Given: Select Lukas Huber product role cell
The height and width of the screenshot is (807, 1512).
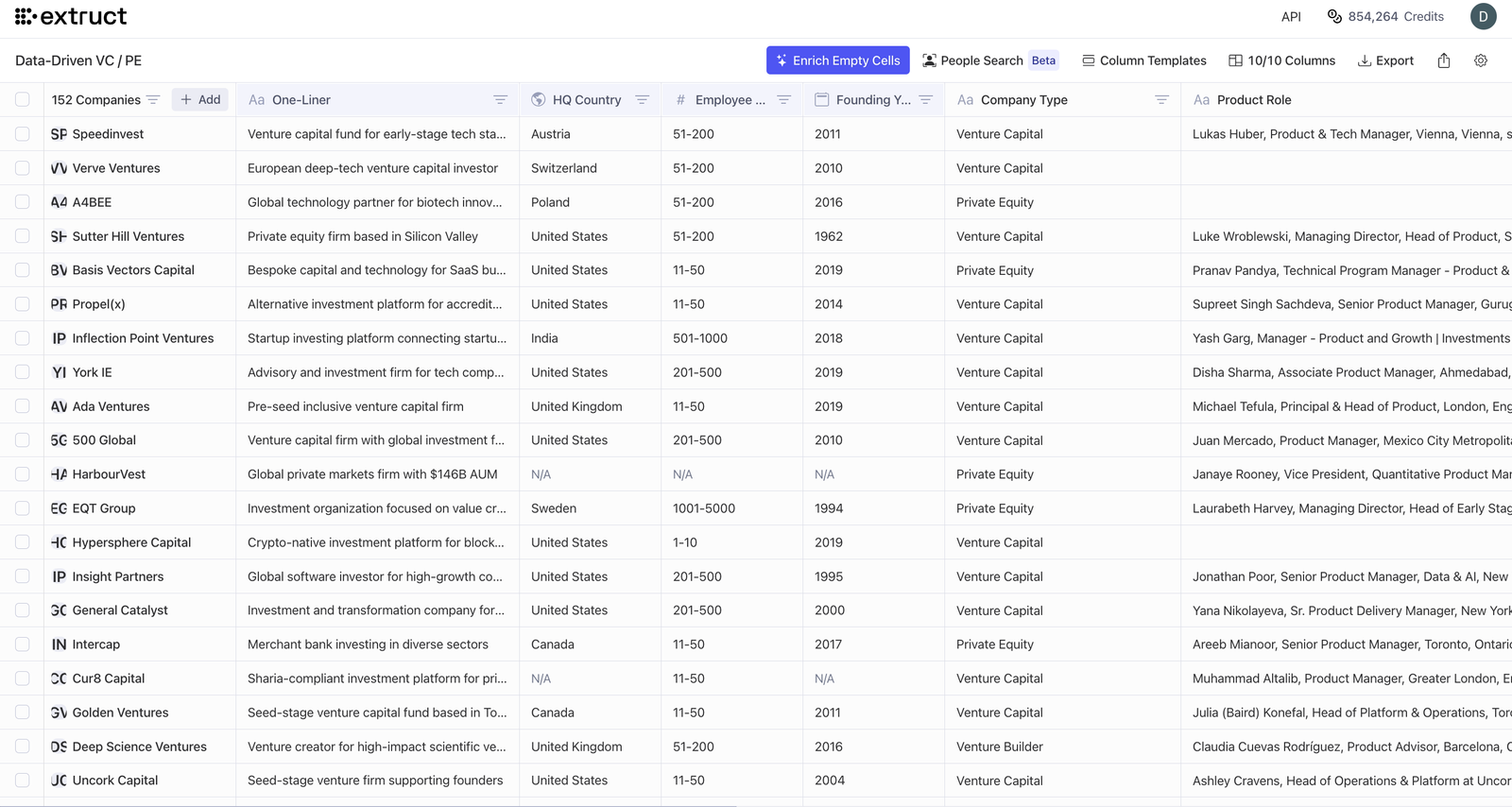Looking at the screenshot, I should [1347, 134].
